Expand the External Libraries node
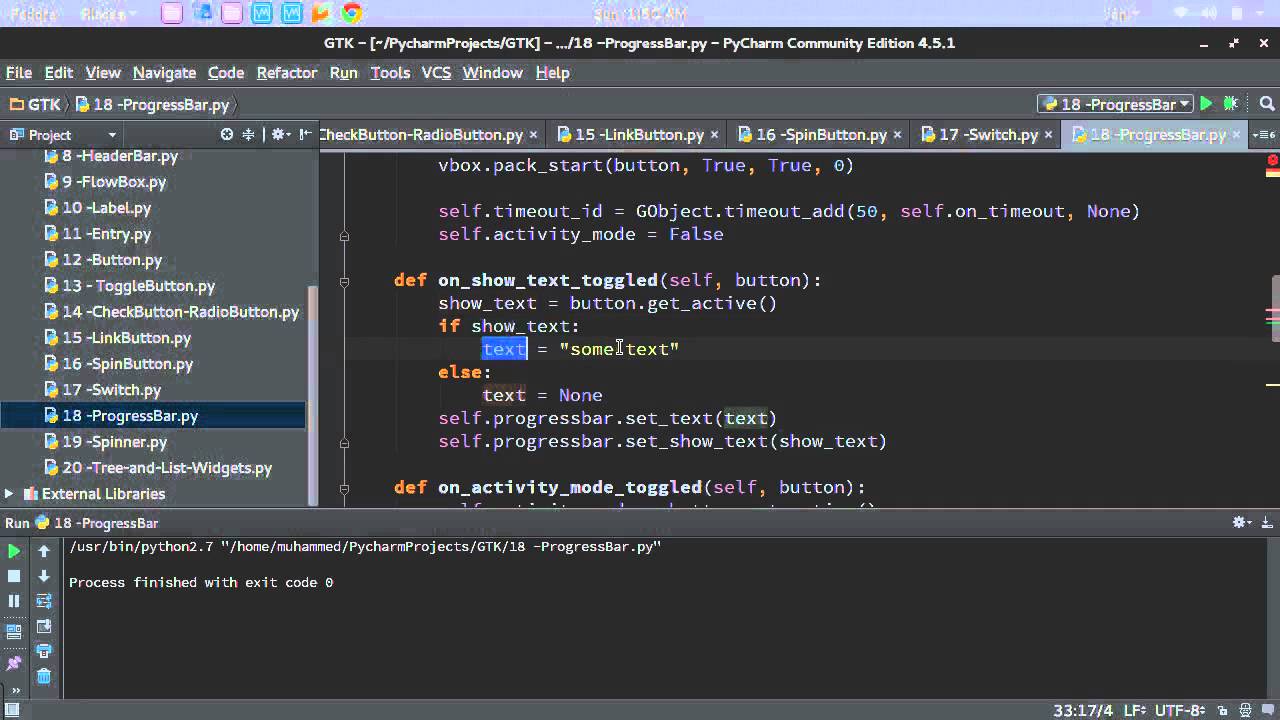This screenshot has width=1280, height=720. coord(8,493)
